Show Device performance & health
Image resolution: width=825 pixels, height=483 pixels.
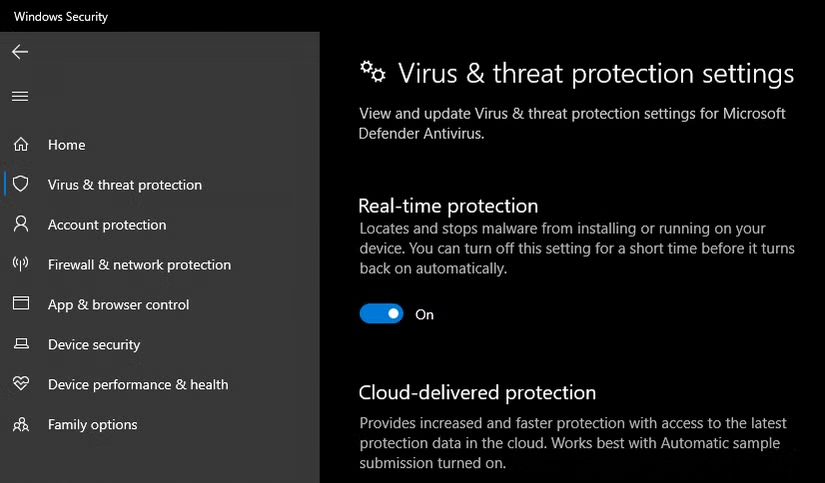coord(138,385)
